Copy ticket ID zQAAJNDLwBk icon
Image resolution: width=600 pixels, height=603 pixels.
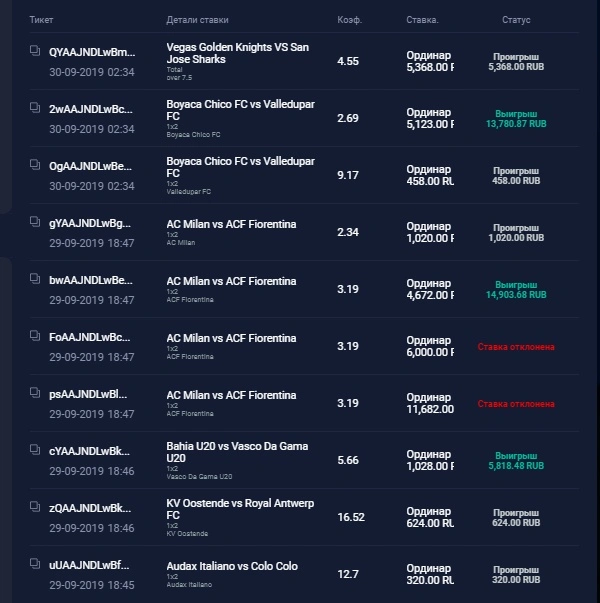pyautogui.click(x=35, y=506)
